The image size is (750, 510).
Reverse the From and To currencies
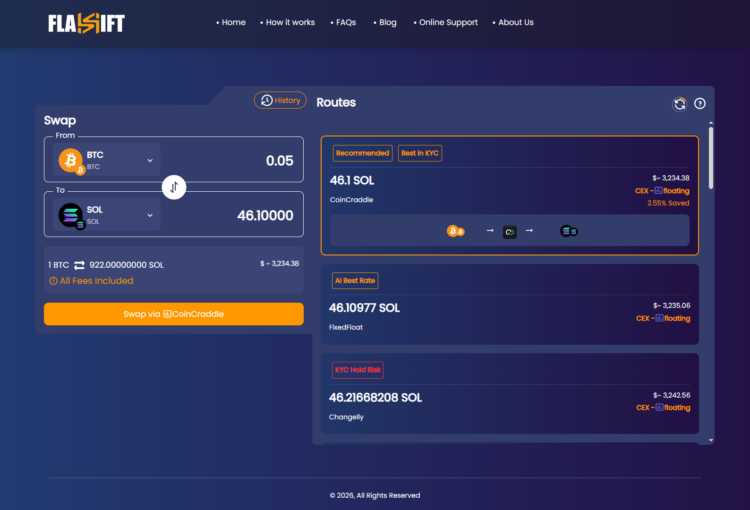pyautogui.click(x=174, y=187)
